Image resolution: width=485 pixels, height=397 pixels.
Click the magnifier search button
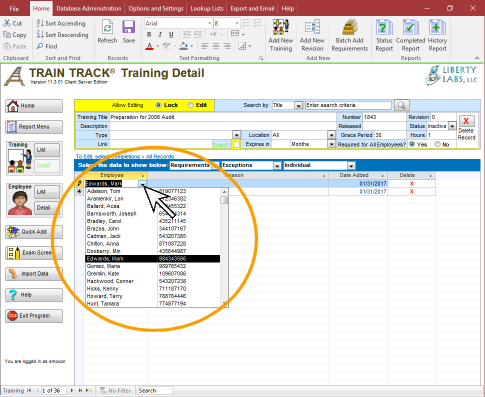[402, 105]
